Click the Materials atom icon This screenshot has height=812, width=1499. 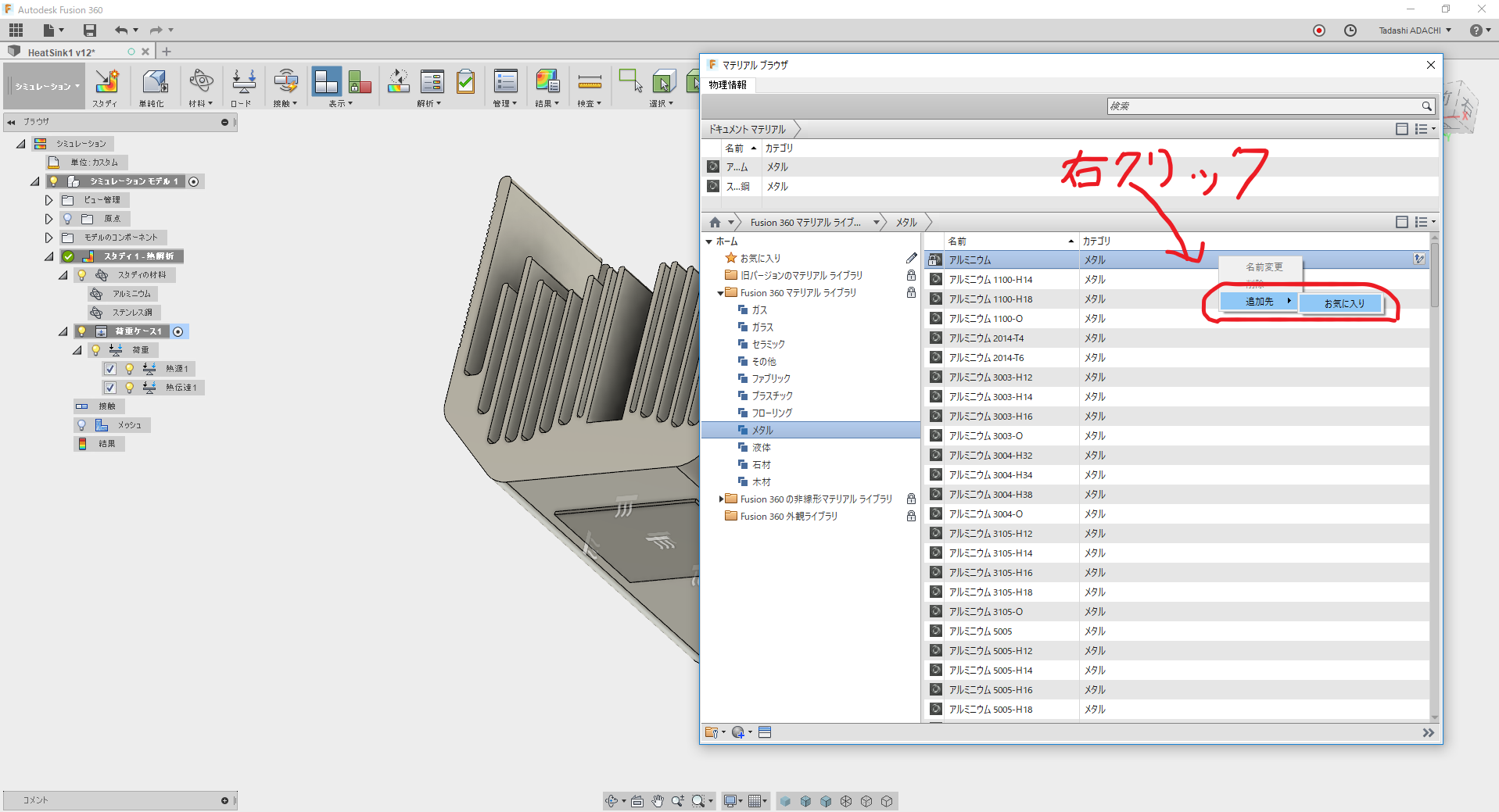pos(201,81)
